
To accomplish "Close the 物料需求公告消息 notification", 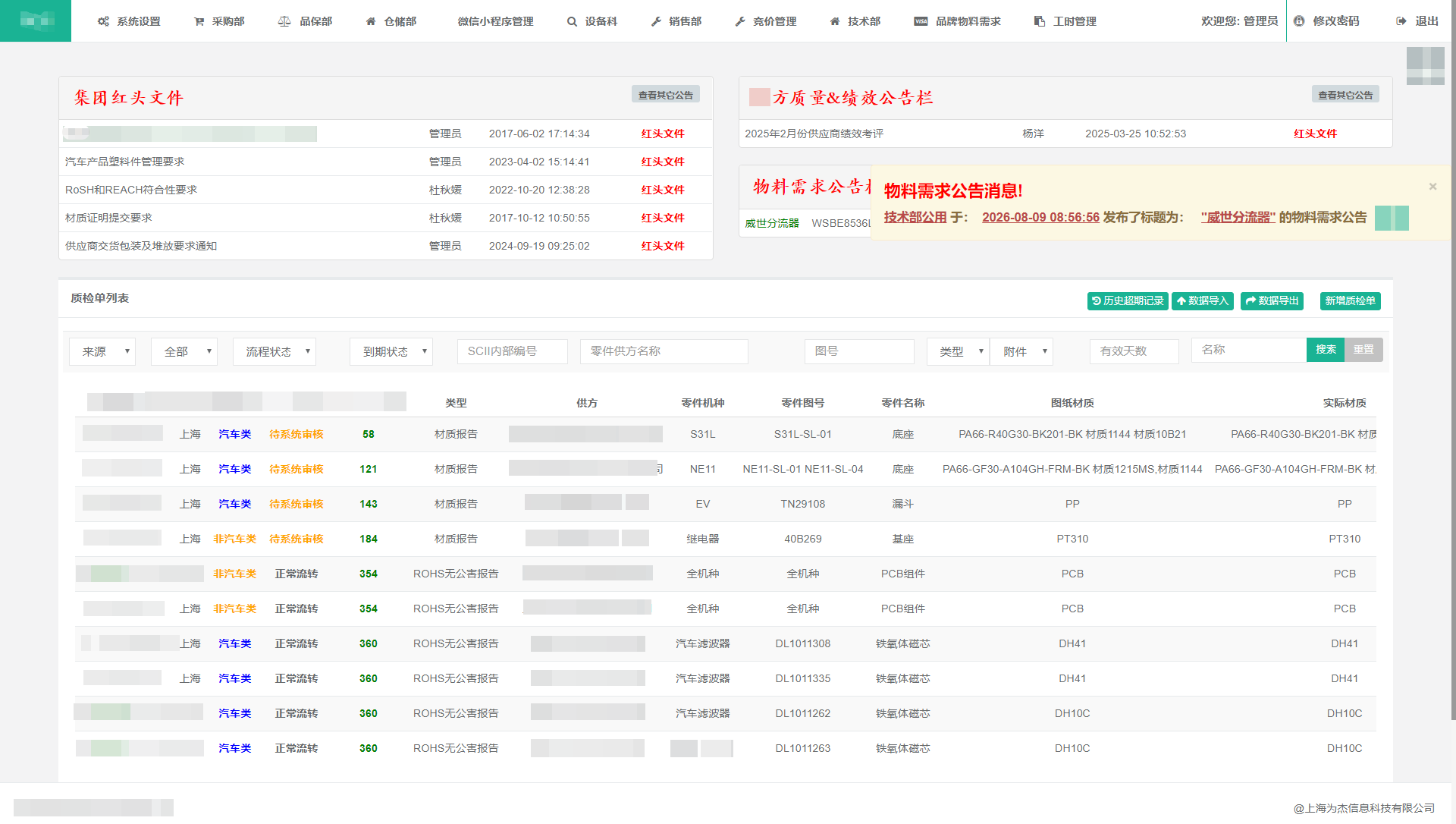I will pos(1432,187).
